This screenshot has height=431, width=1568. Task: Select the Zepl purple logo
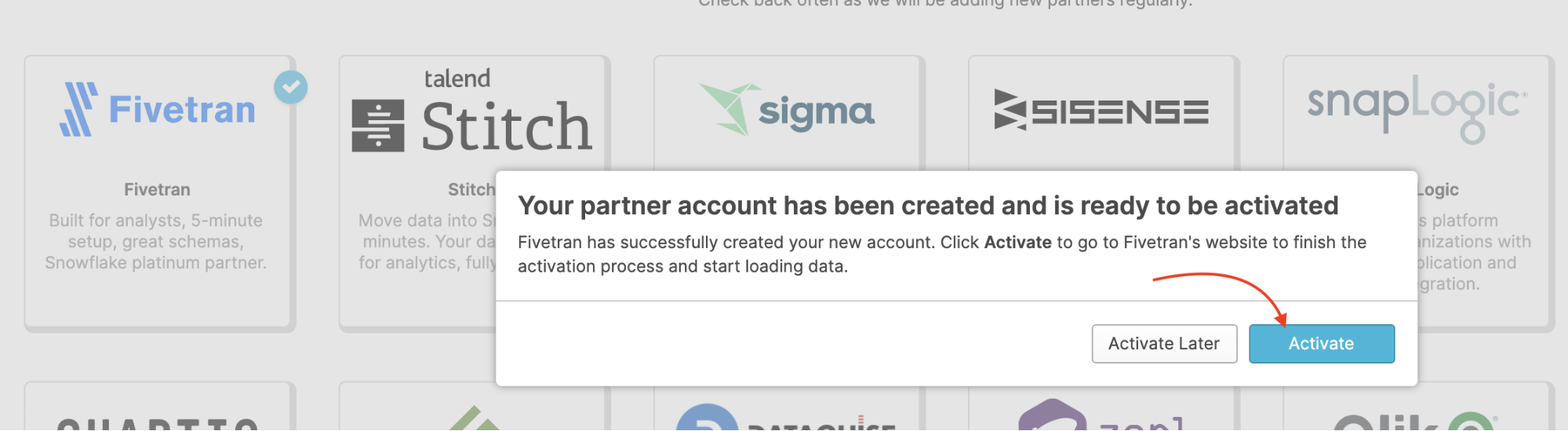pyautogui.click(x=1051, y=418)
